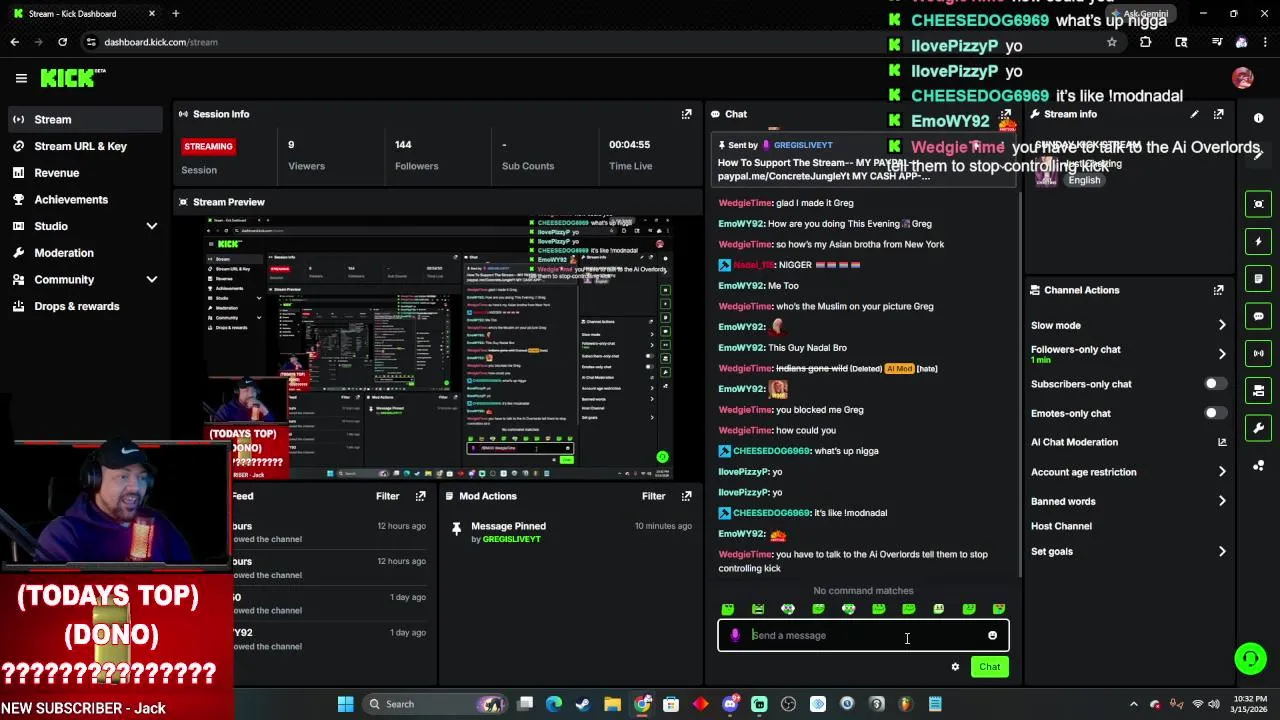Viewport: 1280px width, 720px height.
Task: Click the Message Pinned mod action entry
Action: (570, 532)
